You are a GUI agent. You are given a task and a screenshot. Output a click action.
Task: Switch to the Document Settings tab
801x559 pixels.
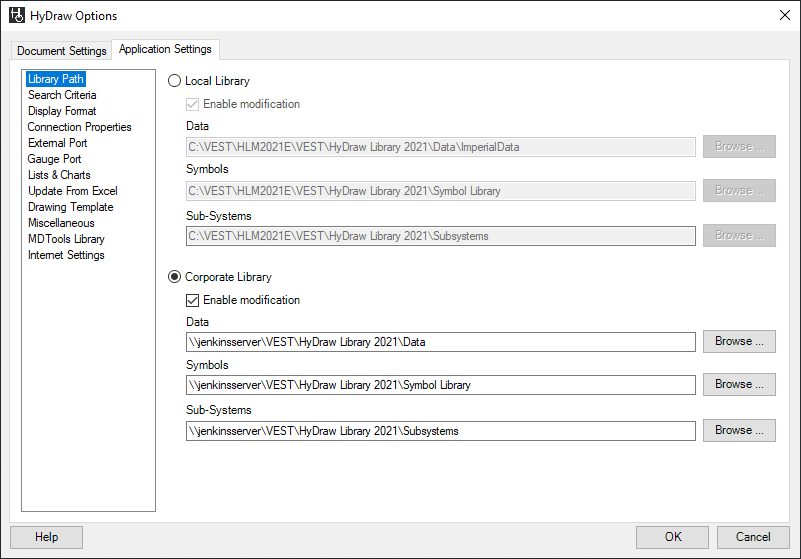tap(62, 51)
